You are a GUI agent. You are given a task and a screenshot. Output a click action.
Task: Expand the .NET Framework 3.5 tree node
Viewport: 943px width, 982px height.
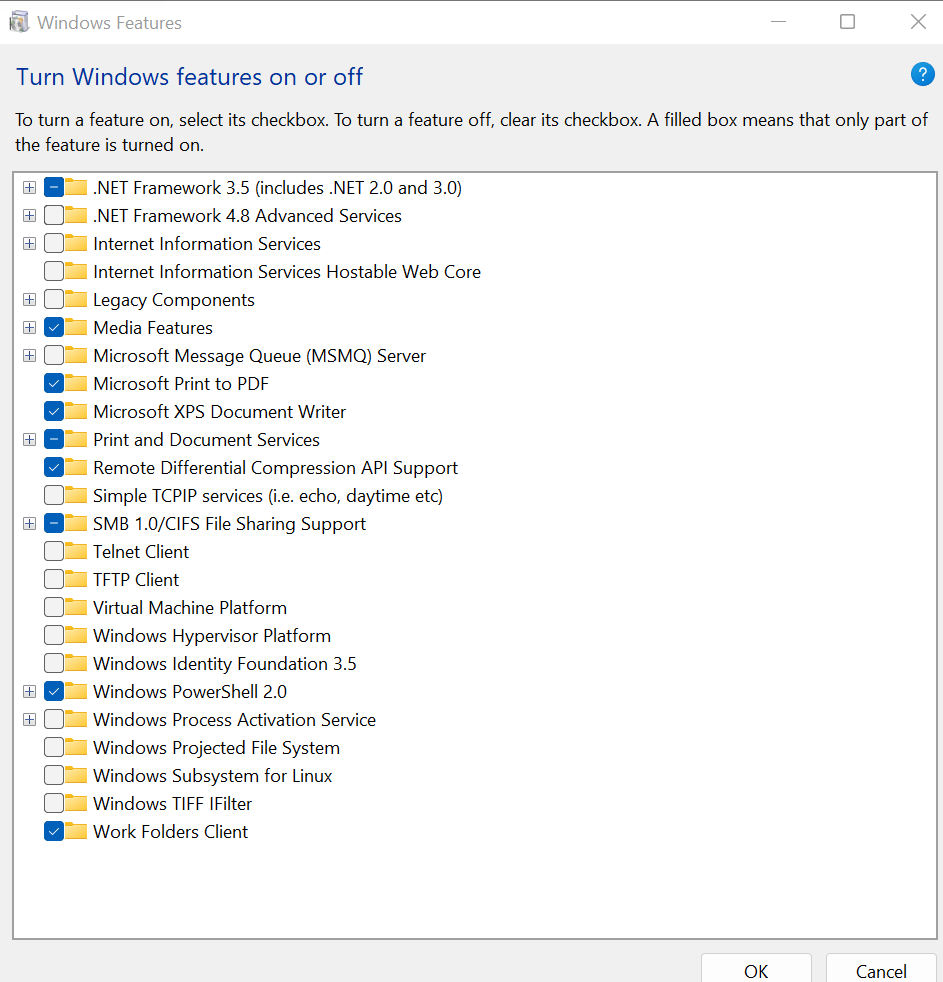coord(29,187)
